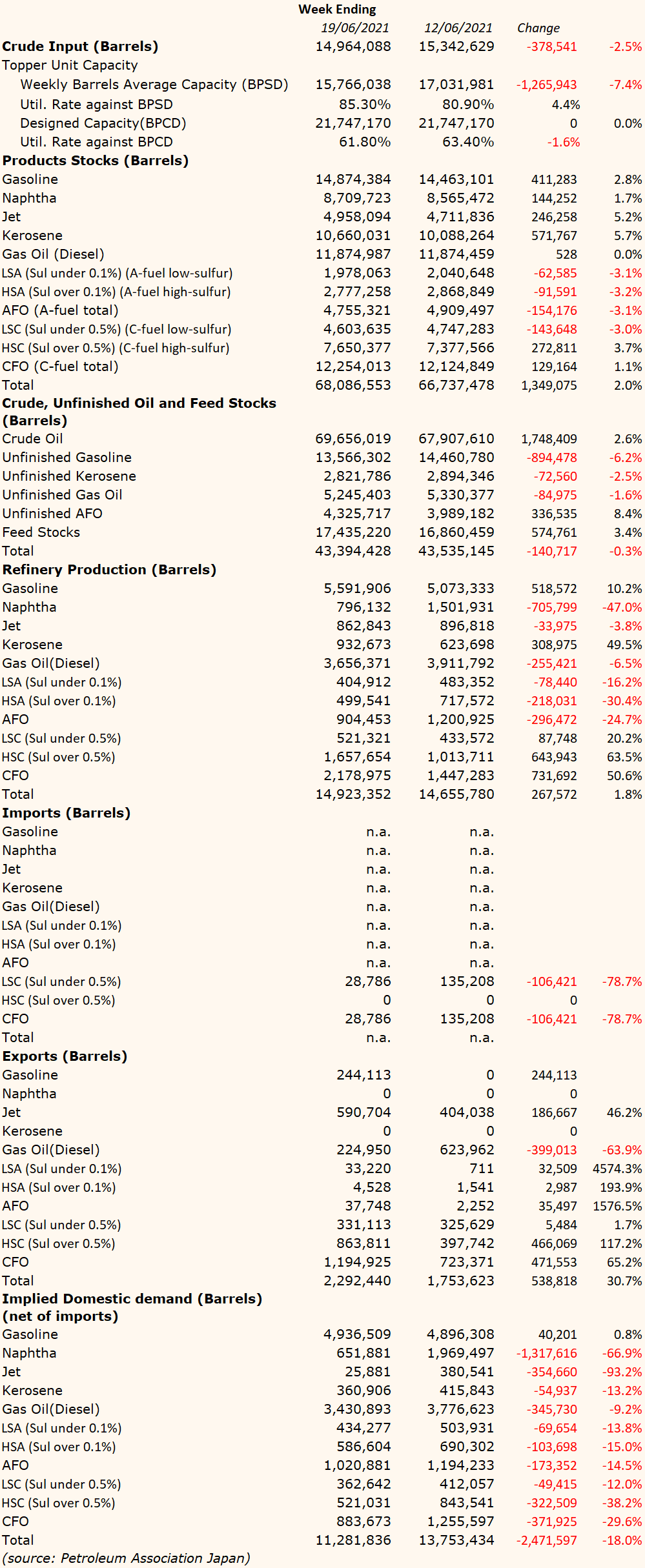Select the Exports (Barrels) section heading
This screenshot has height=1568, width=645.
point(65,1056)
